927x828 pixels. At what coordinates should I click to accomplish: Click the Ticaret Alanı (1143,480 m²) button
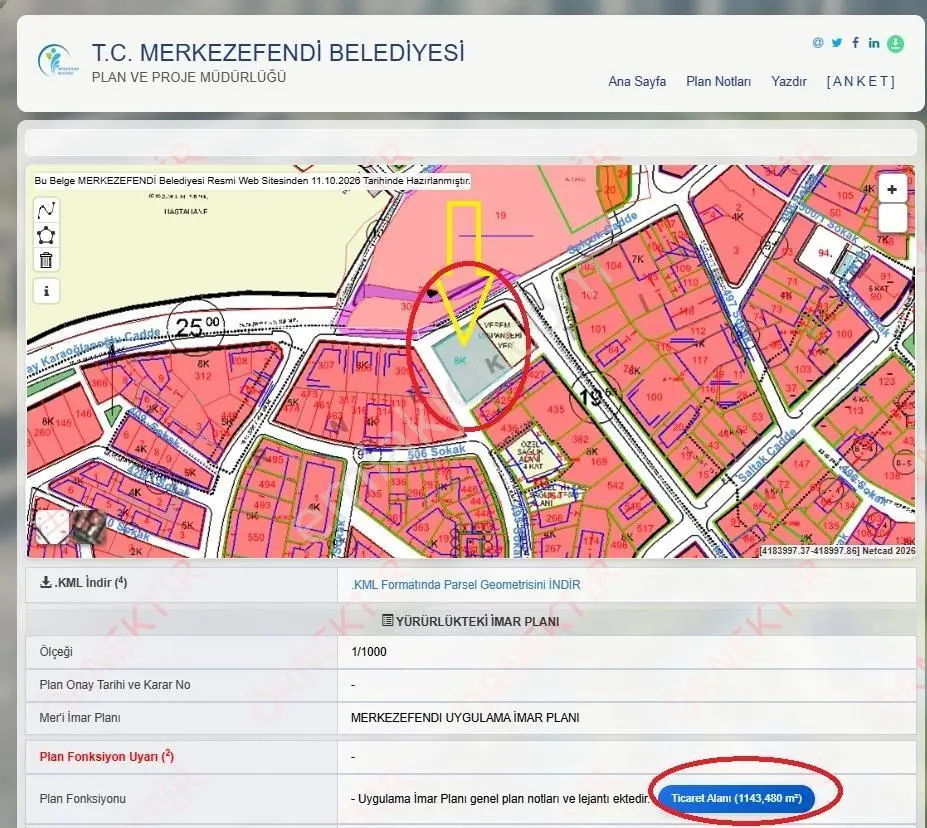pyautogui.click(x=737, y=798)
